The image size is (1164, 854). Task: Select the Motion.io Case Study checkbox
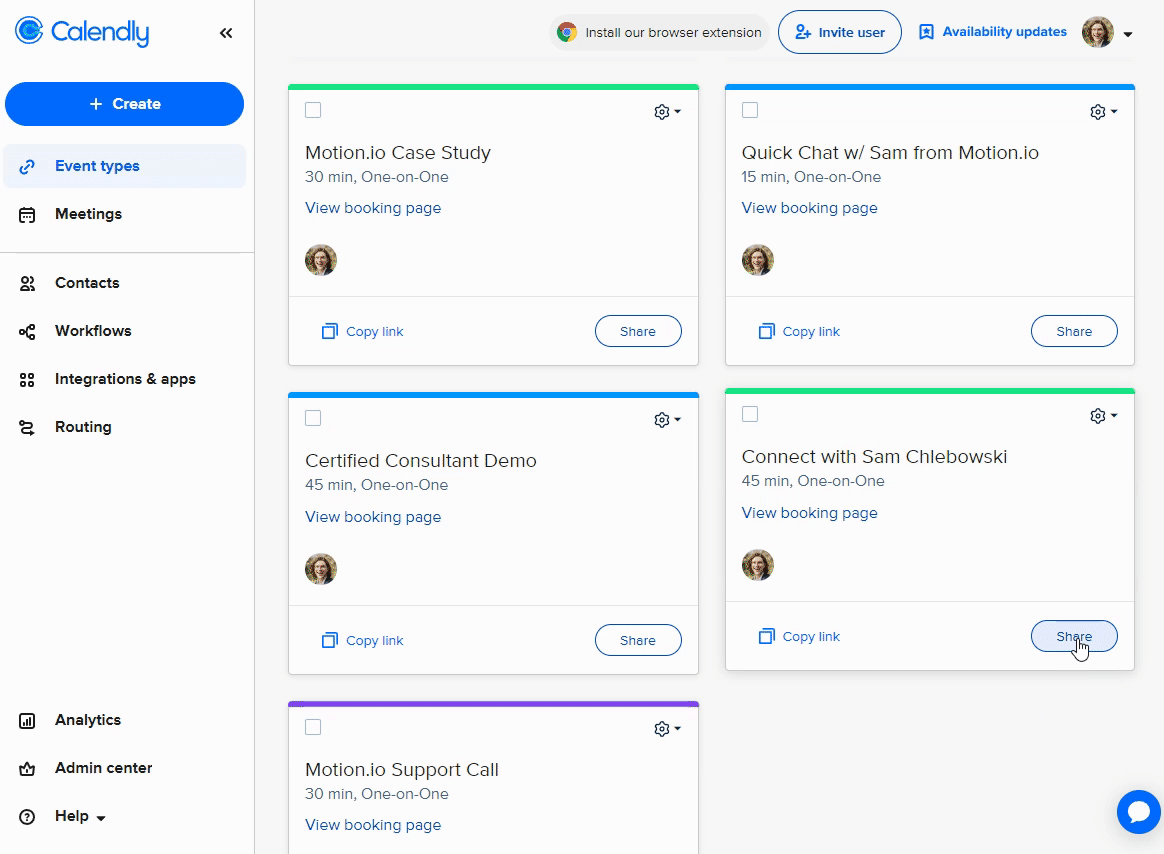pos(313,110)
